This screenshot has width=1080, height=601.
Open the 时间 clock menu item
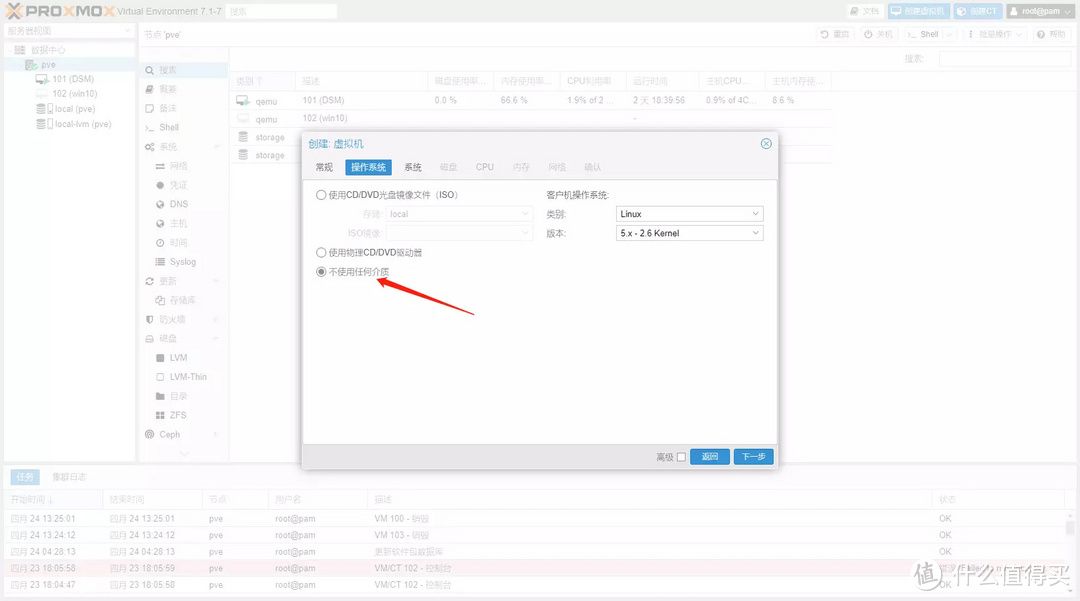183,243
